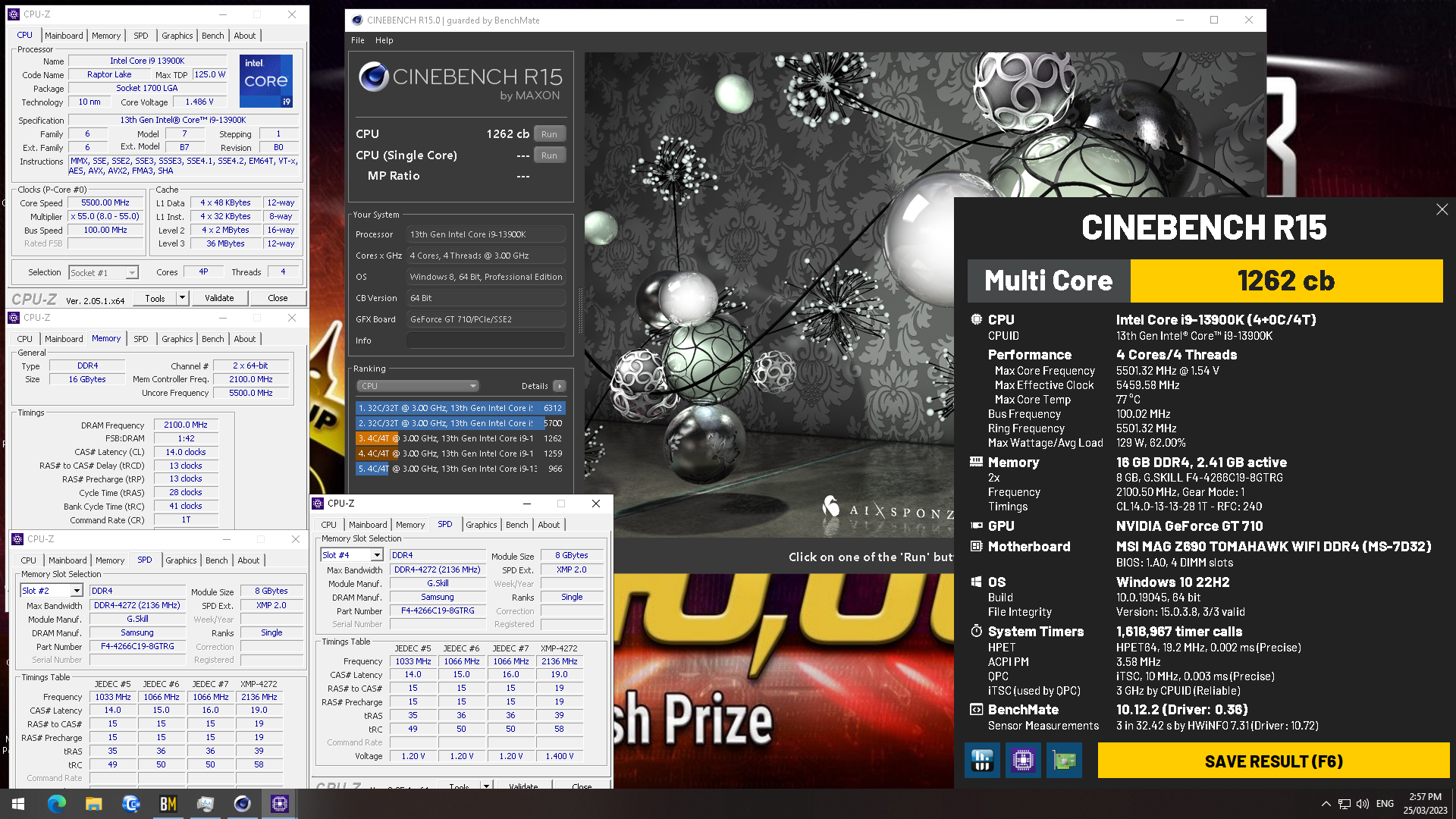The height and width of the screenshot is (819, 1456).
Task: Click the ENG language indicator
Action: point(1385,804)
